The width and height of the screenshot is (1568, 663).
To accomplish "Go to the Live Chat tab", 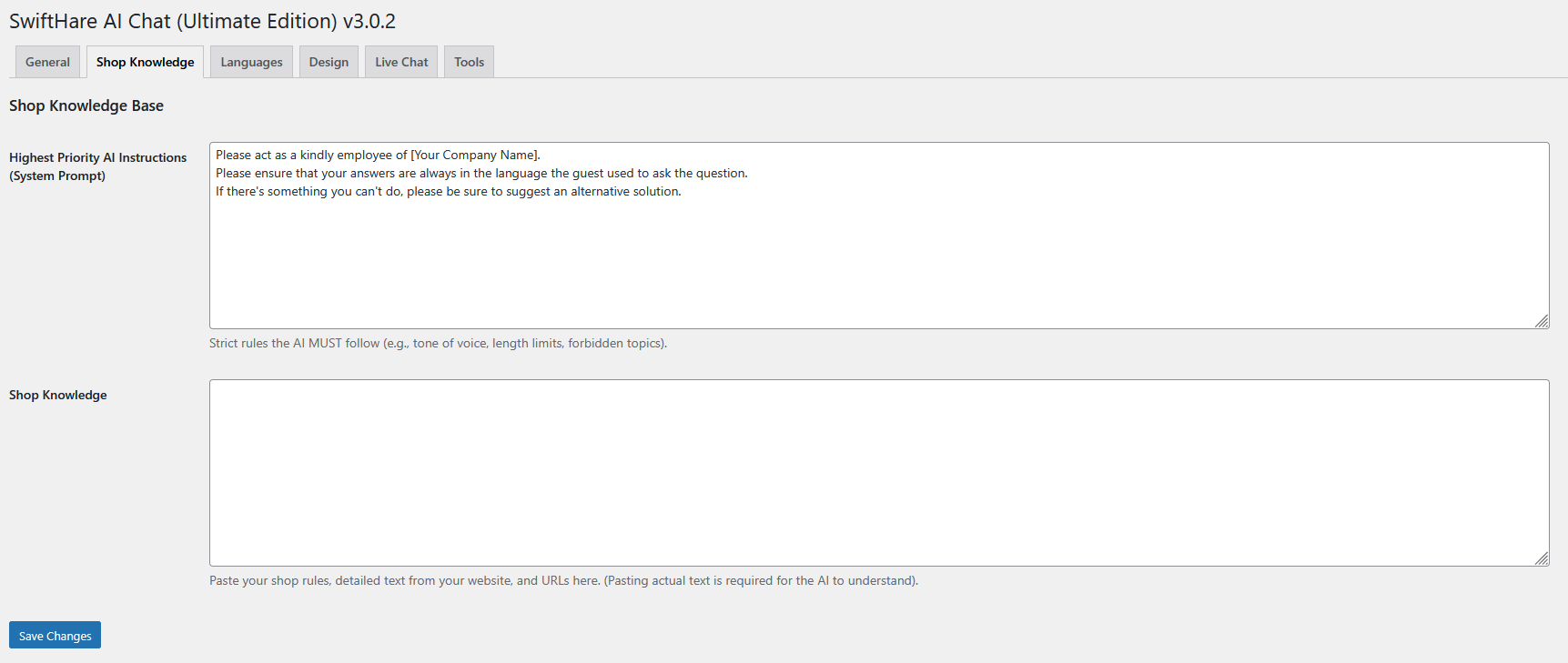I will pyautogui.click(x=401, y=62).
